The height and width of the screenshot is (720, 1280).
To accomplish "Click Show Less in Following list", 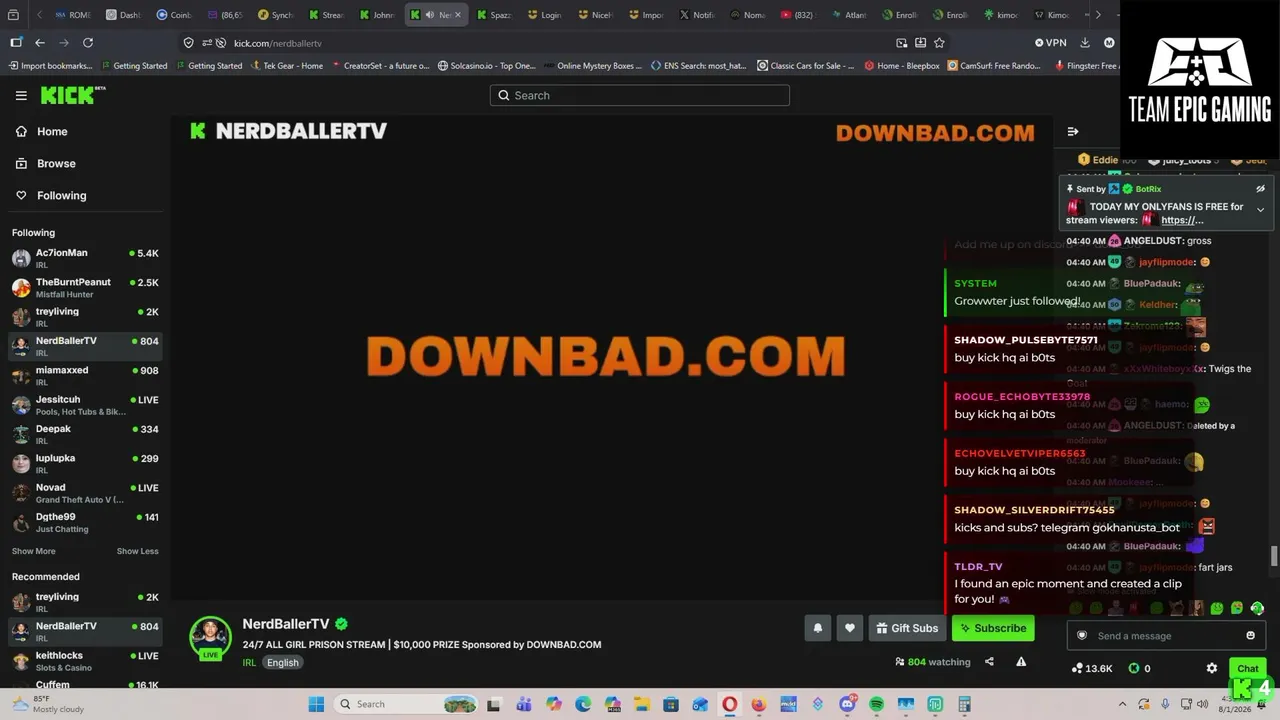I will pyautogui.click(x=137, y=551).
